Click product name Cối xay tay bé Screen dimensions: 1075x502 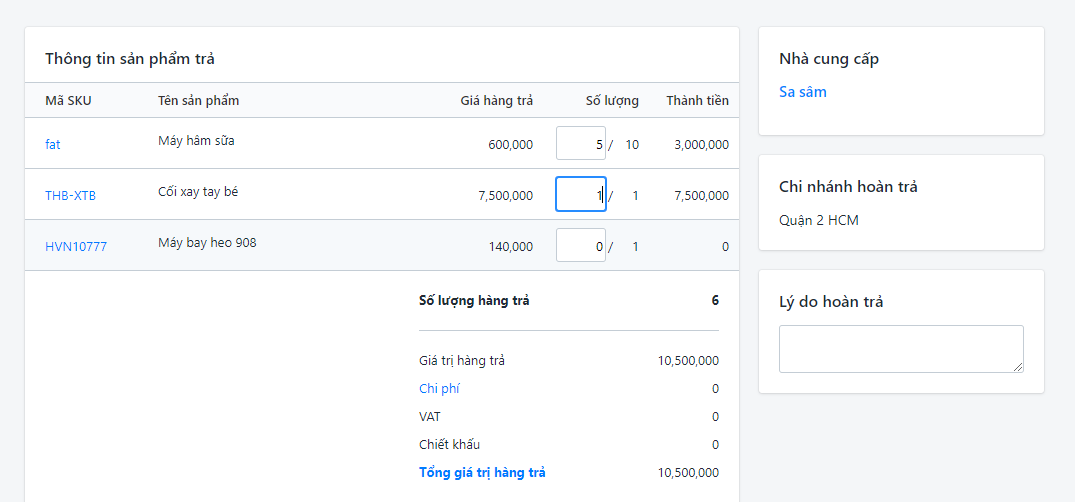[x=198, y=192]
